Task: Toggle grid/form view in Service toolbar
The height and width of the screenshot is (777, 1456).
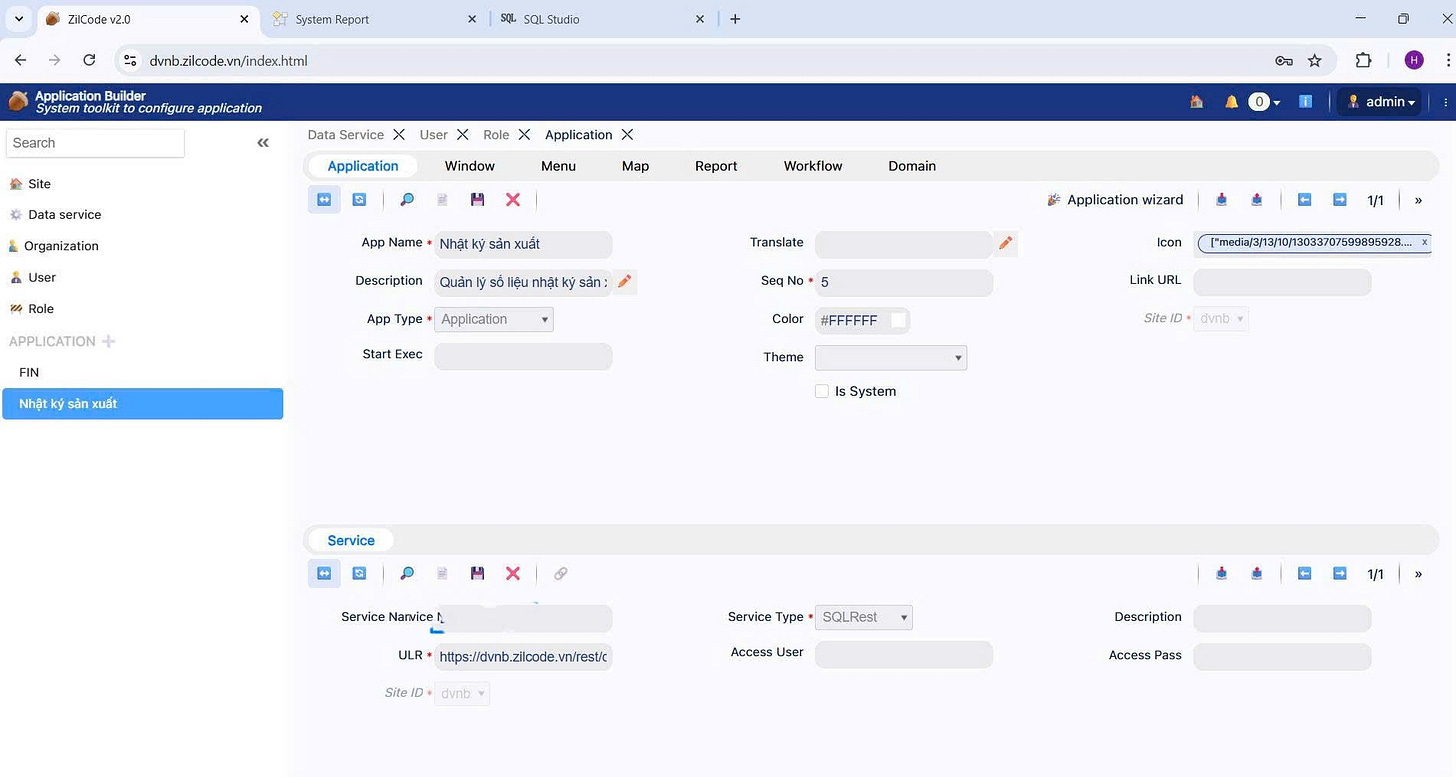Action: 324,574
